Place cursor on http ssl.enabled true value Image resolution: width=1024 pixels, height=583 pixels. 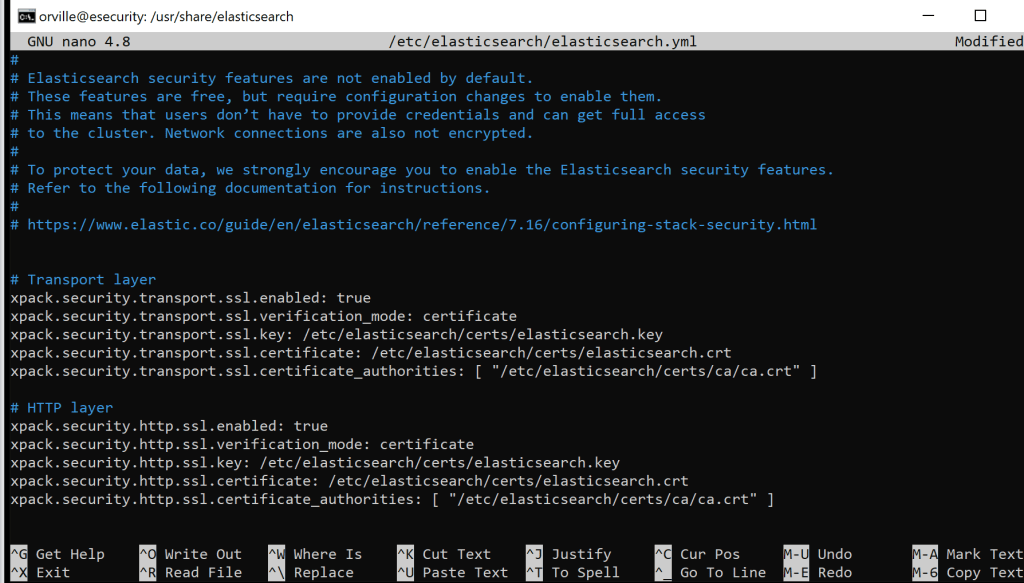coord(310,426)
